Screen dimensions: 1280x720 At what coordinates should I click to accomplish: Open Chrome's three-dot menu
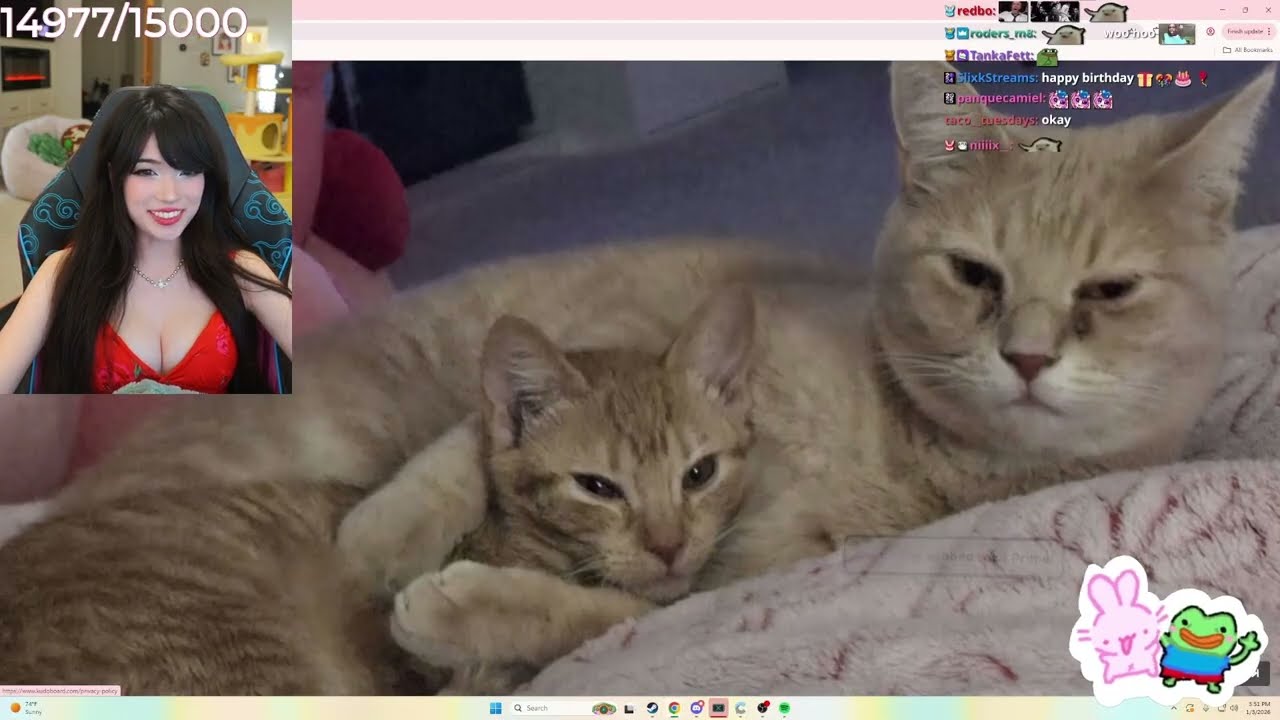[x=1269, y=31]
